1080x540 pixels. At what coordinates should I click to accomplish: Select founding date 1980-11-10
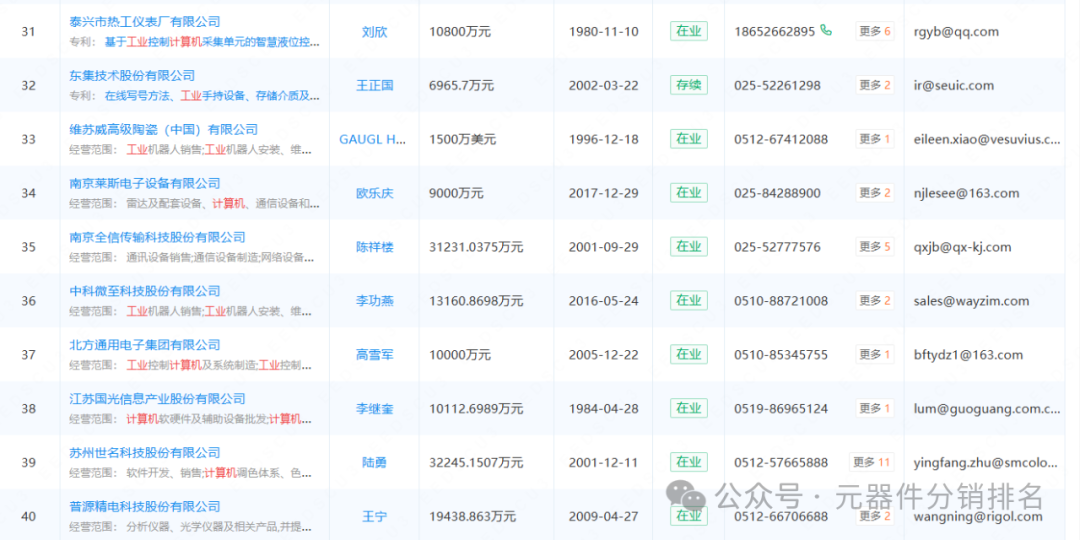(x=603, y=32)
